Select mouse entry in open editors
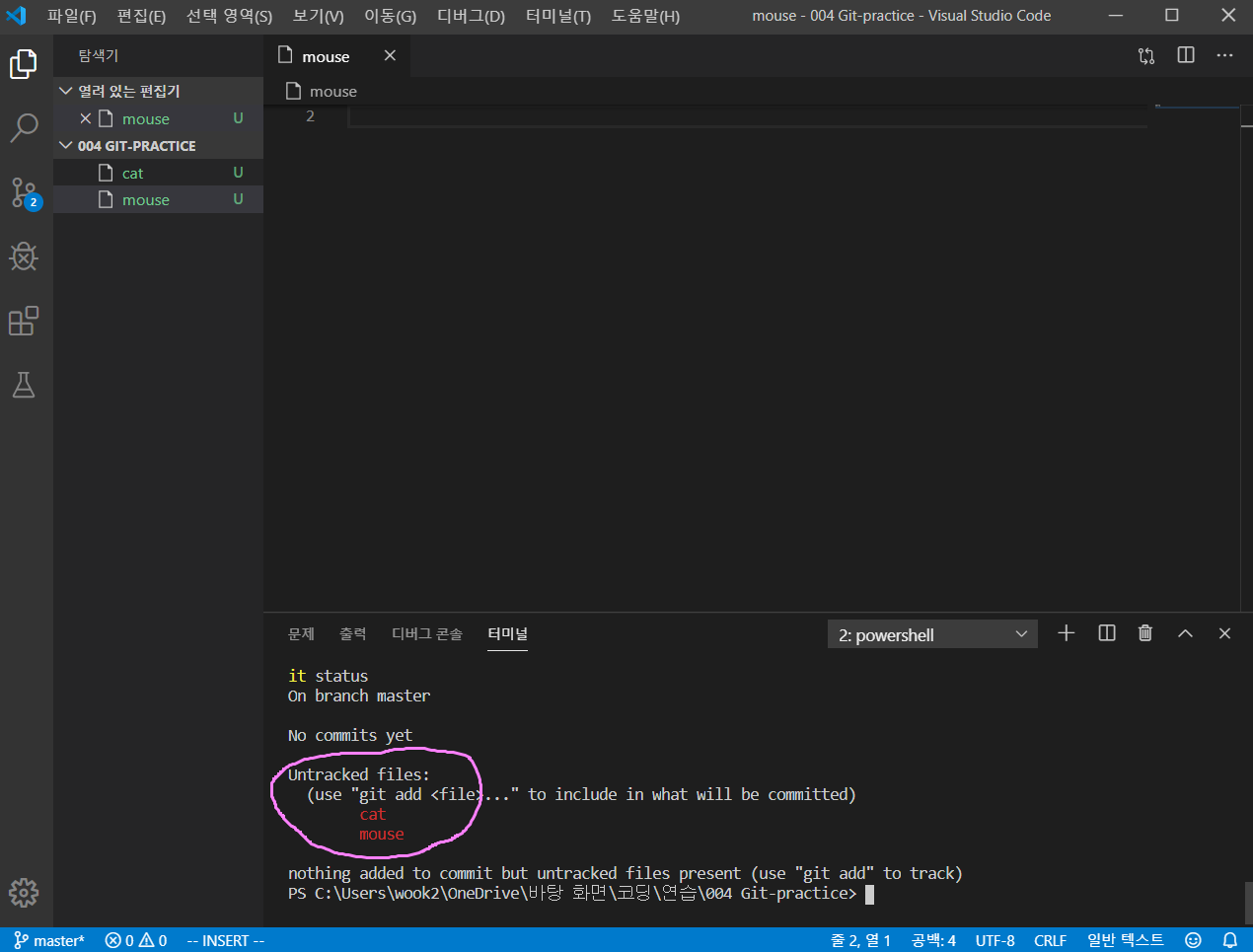Viewport: 1253px width, 952px height. 158,118
